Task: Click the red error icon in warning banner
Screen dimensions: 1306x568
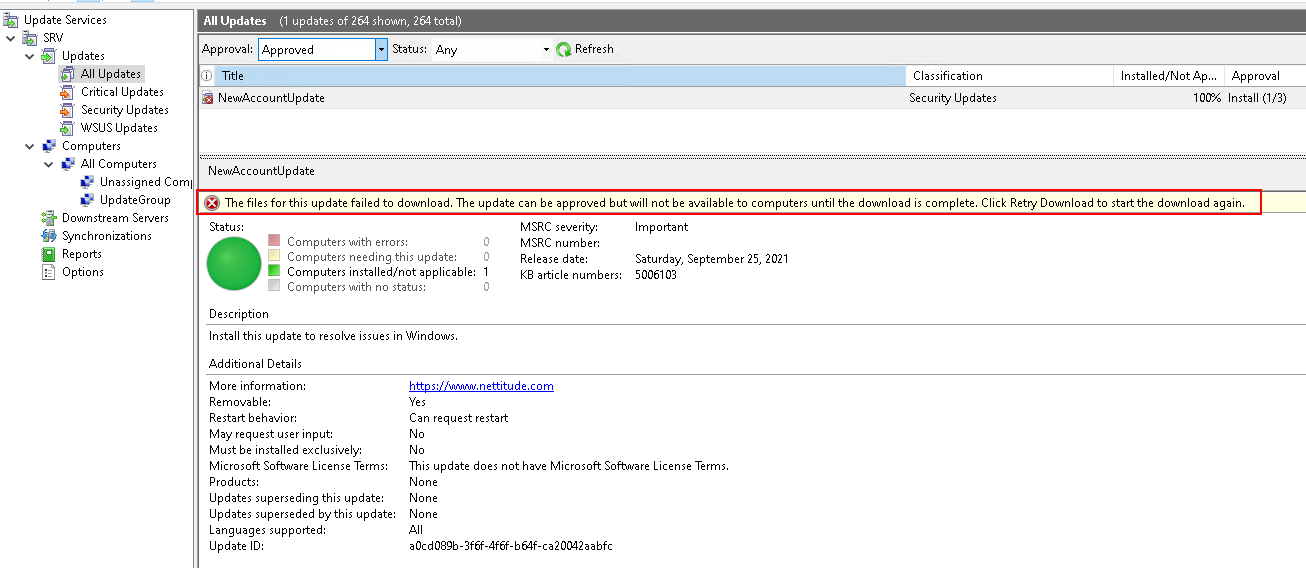Action: (211, 203)
